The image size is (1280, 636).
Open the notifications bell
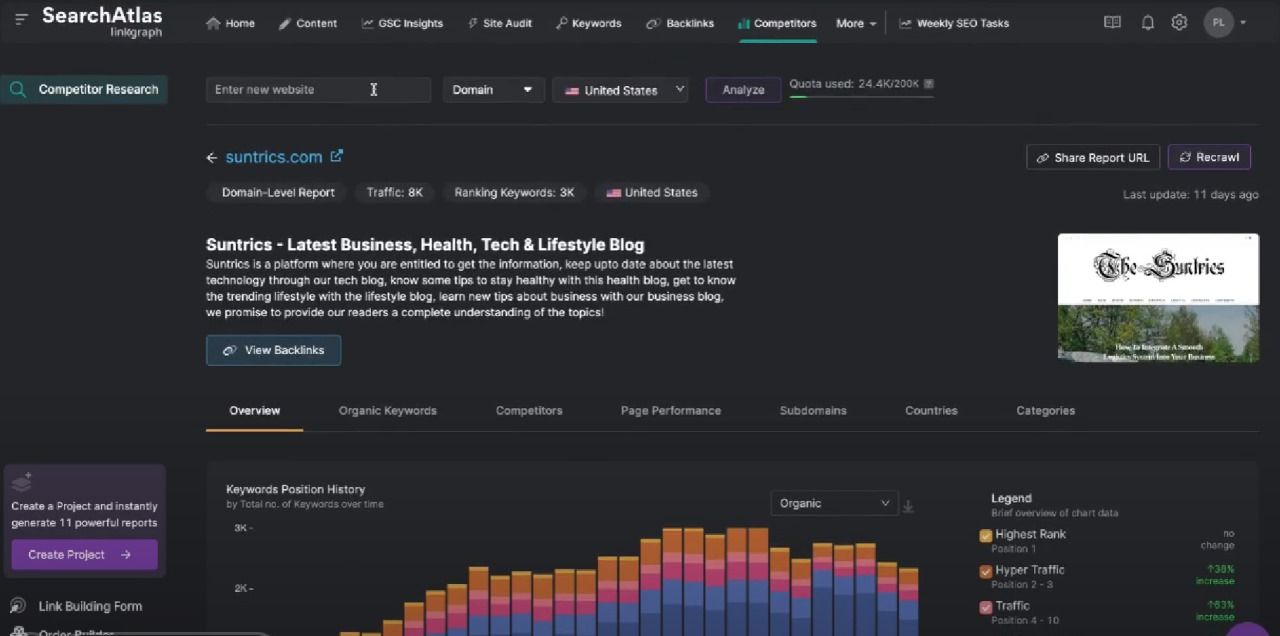pyautogui.click(x=1147, y=23)
